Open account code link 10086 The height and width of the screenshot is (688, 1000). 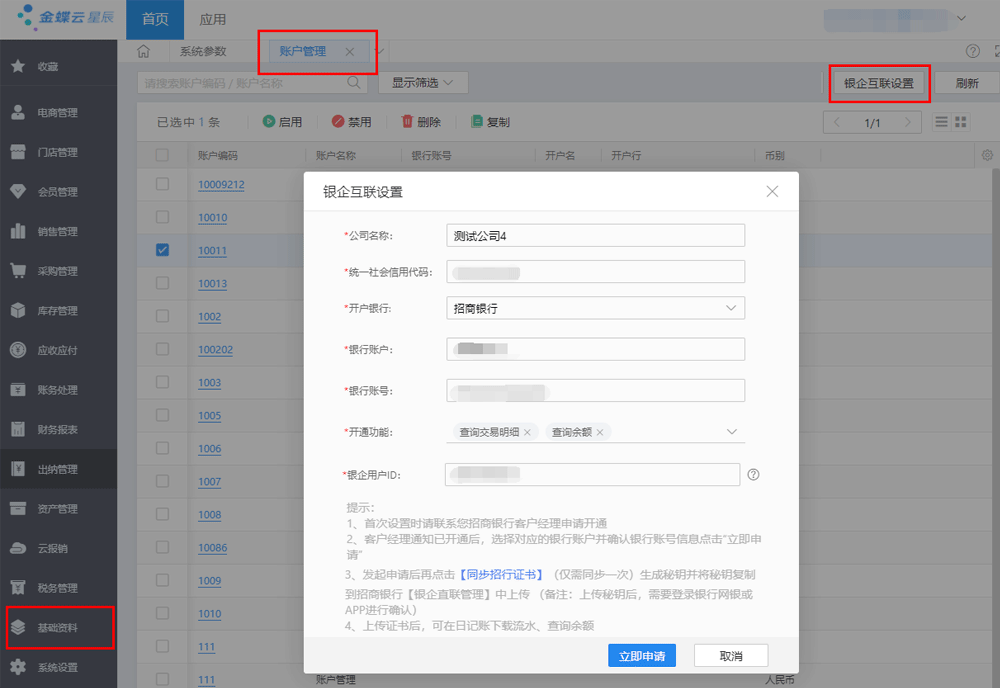[212, 547]
